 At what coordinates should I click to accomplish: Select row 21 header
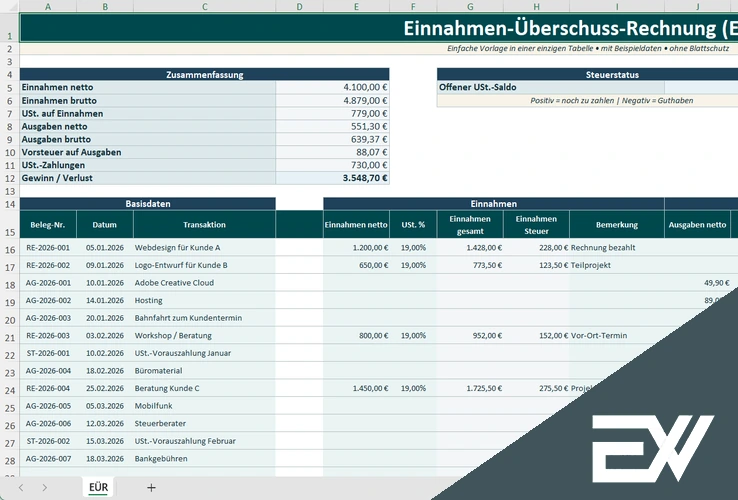pos(9,336)
